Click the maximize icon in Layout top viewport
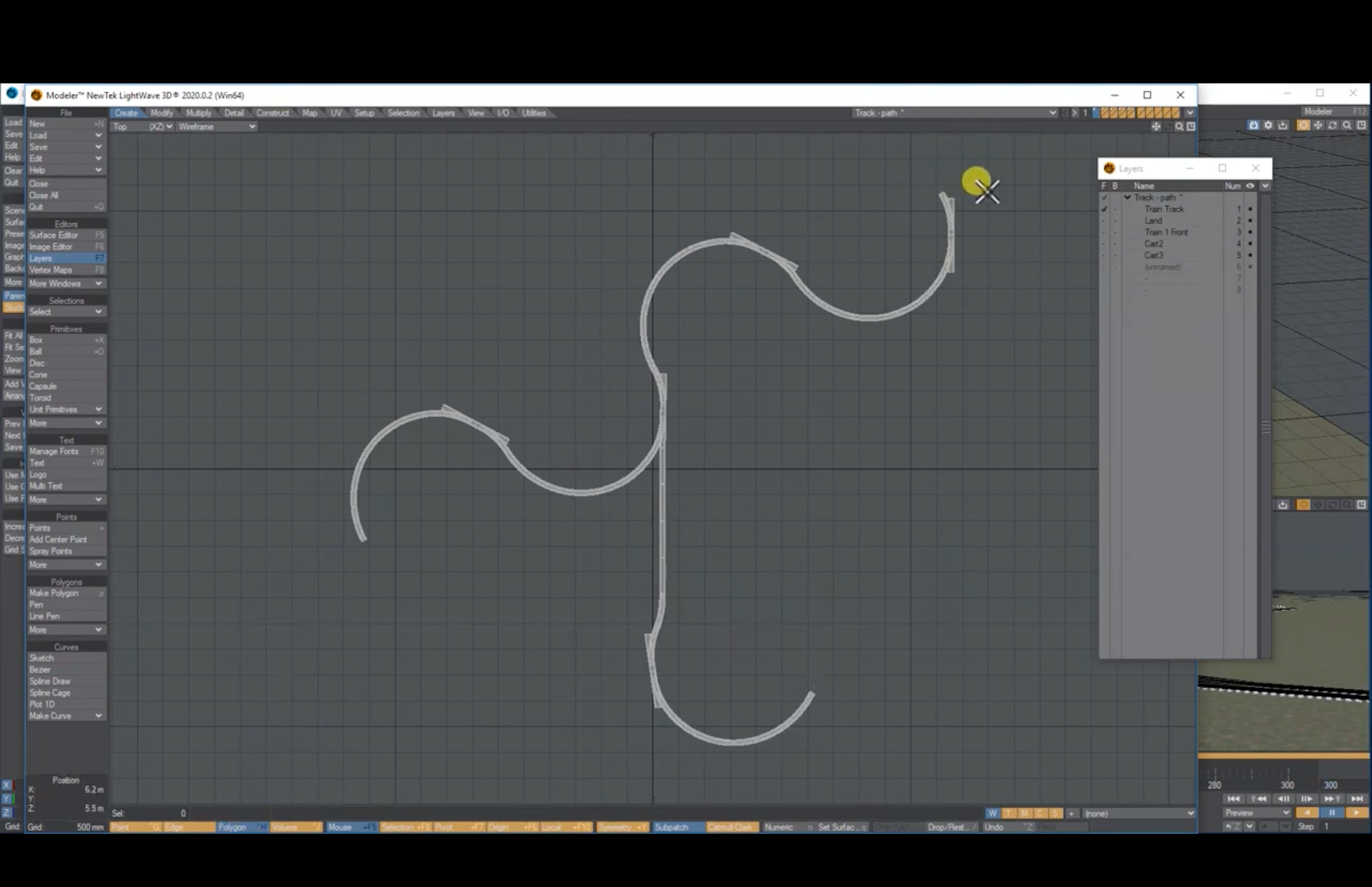1372x887 pixels. pos(1361,125)
